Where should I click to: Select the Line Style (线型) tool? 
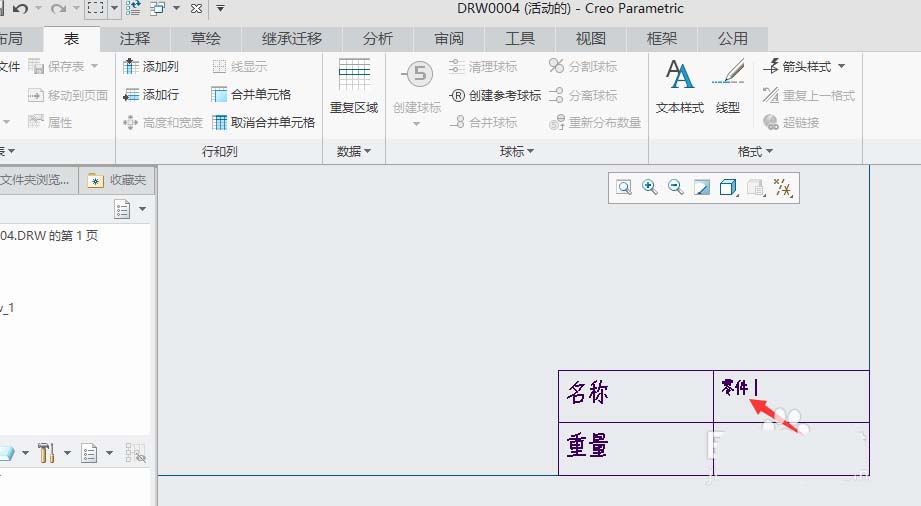tap(728, 86)
